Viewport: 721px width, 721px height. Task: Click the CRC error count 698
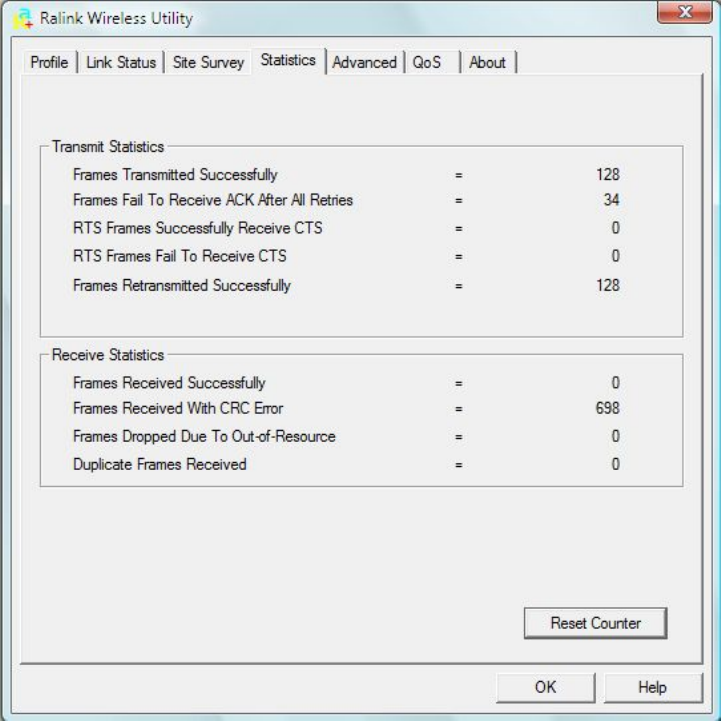(607, 408)
